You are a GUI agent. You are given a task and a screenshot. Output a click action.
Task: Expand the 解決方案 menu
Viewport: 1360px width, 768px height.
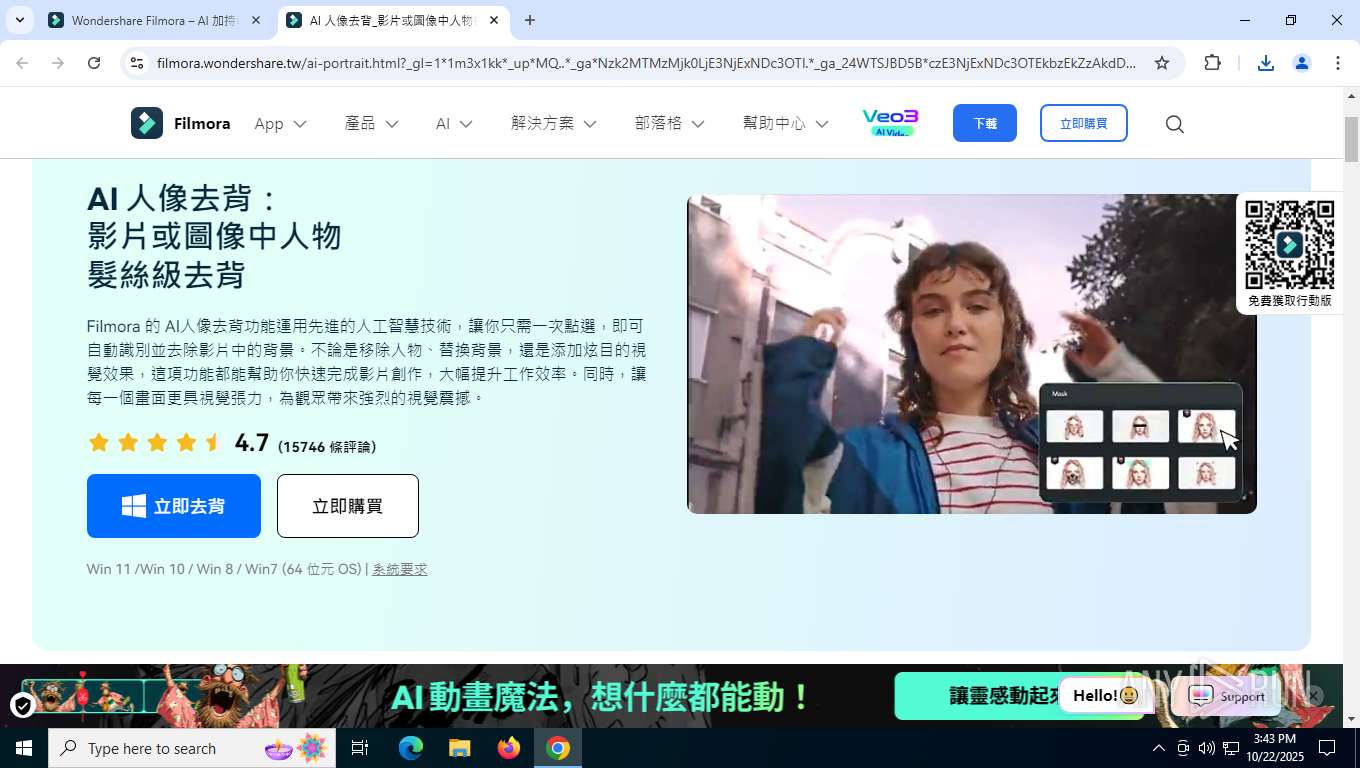[x=553, y=124]
